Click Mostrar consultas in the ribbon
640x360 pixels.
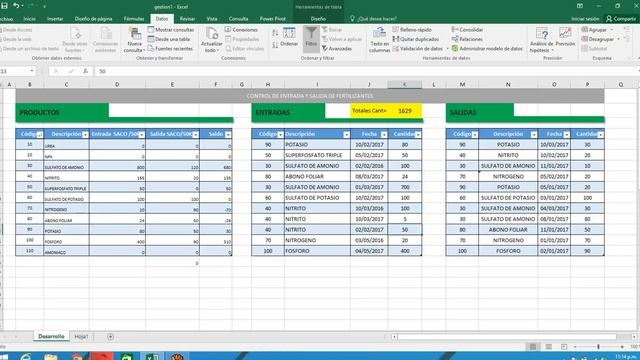171,30
